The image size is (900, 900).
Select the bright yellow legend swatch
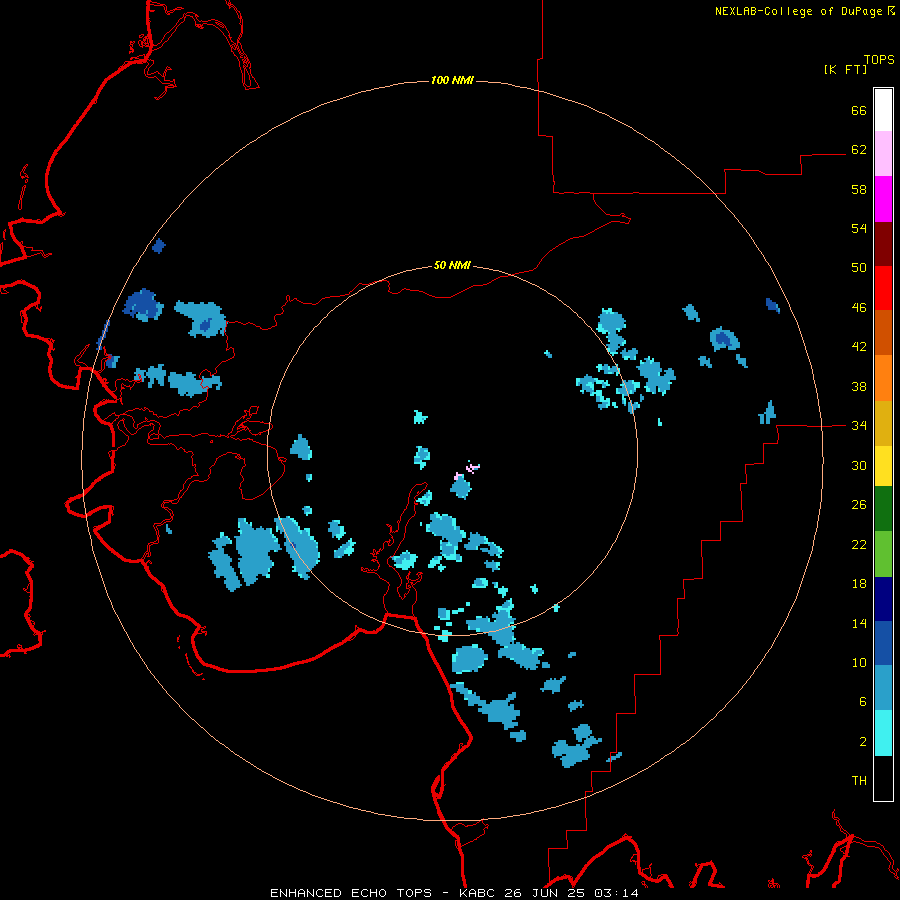(x=883, y=466)
